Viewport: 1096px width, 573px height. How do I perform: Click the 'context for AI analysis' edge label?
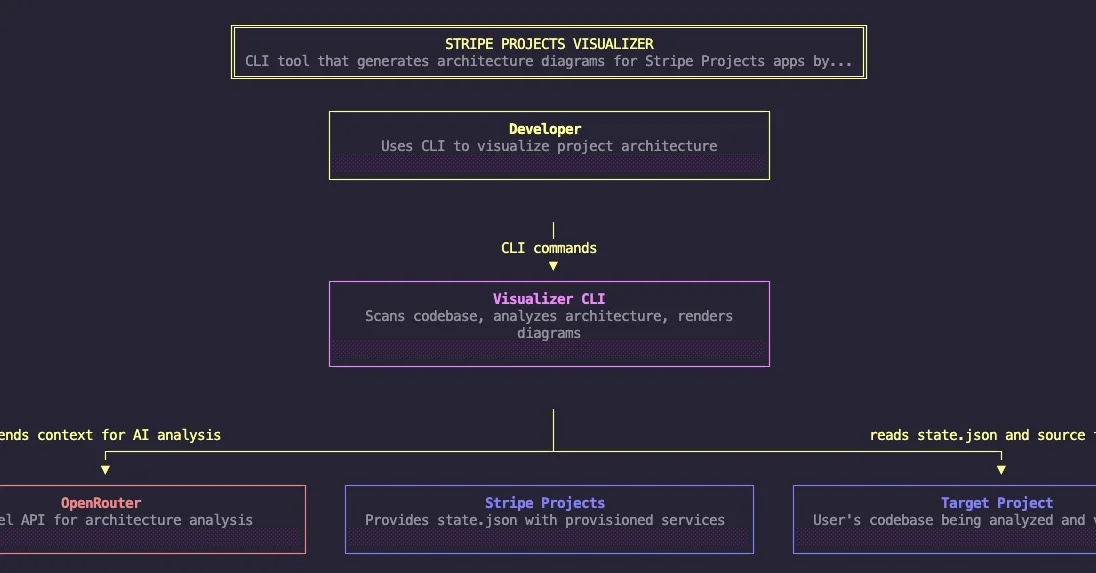(110, 435)
